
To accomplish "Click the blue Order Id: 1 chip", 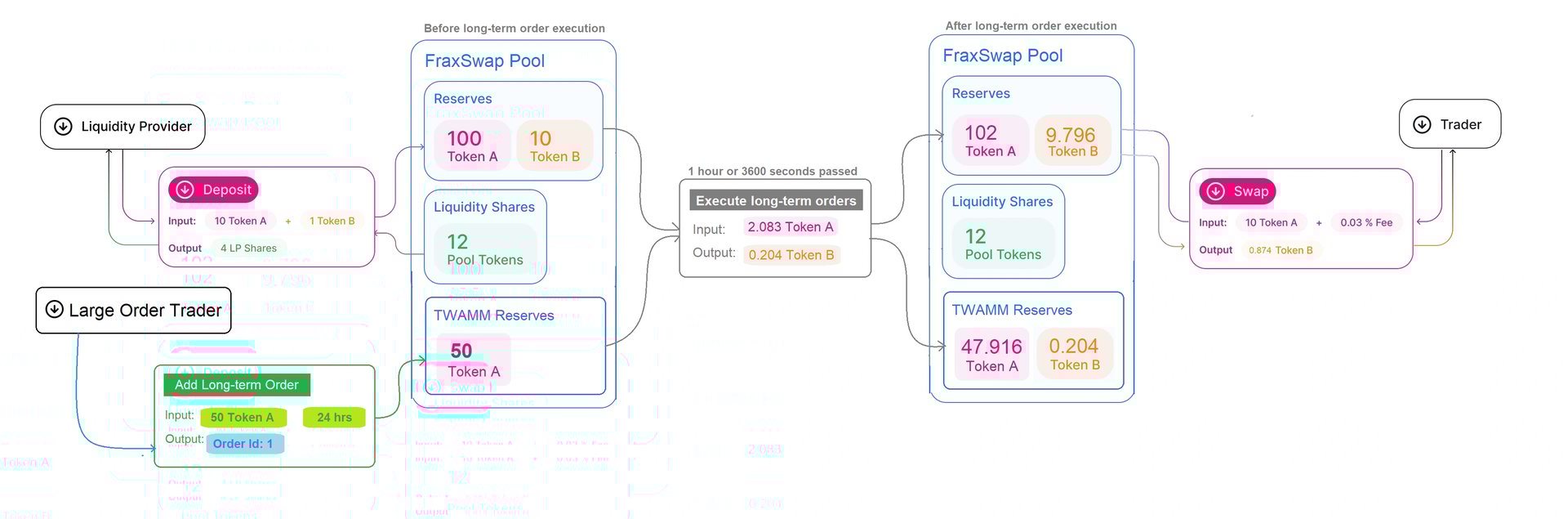I will (244, 444).
